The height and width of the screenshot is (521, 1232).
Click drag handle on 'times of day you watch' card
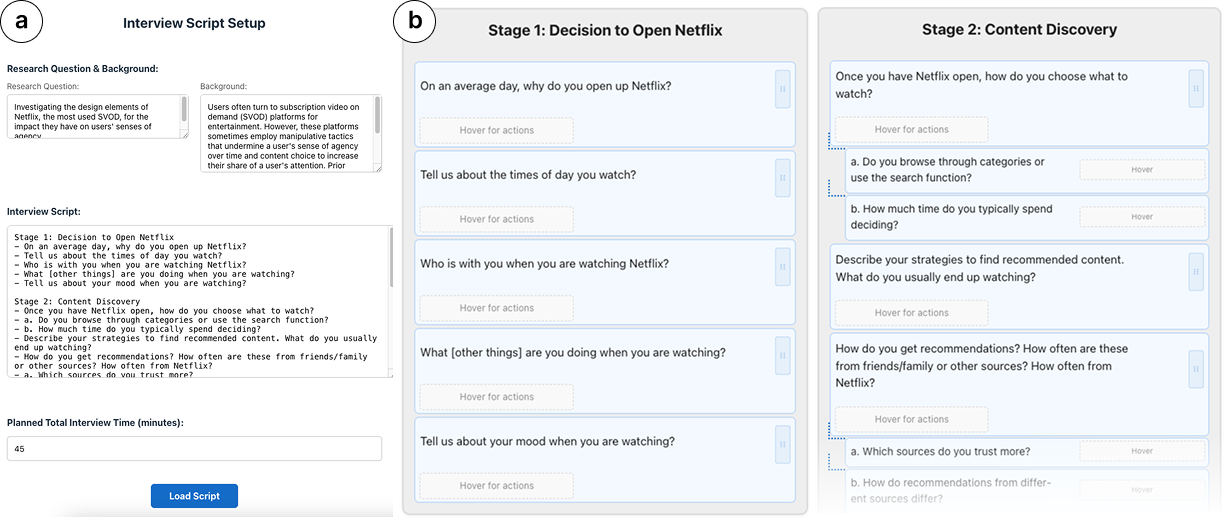click(x=782, y=178)
